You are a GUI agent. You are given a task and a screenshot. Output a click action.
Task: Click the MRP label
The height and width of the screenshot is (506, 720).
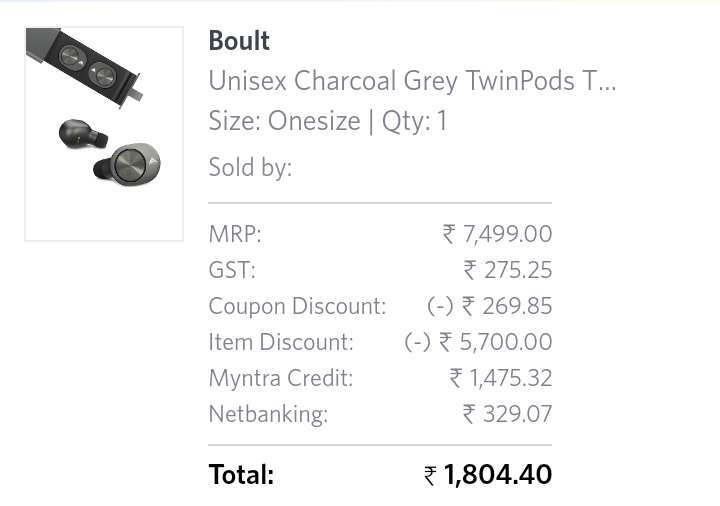(235, 234)
